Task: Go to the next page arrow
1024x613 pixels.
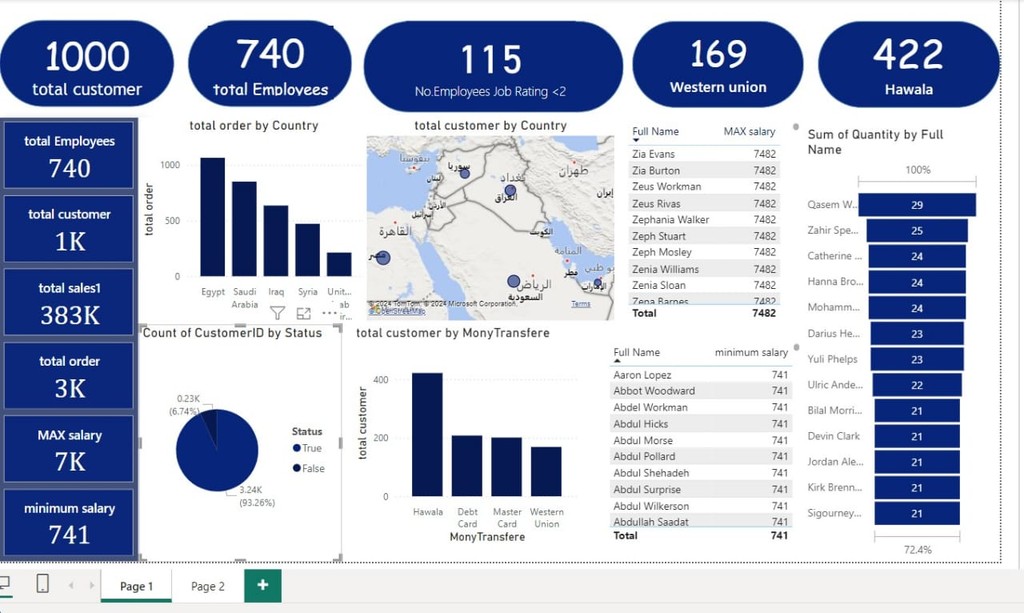Action: coord(91,586)
